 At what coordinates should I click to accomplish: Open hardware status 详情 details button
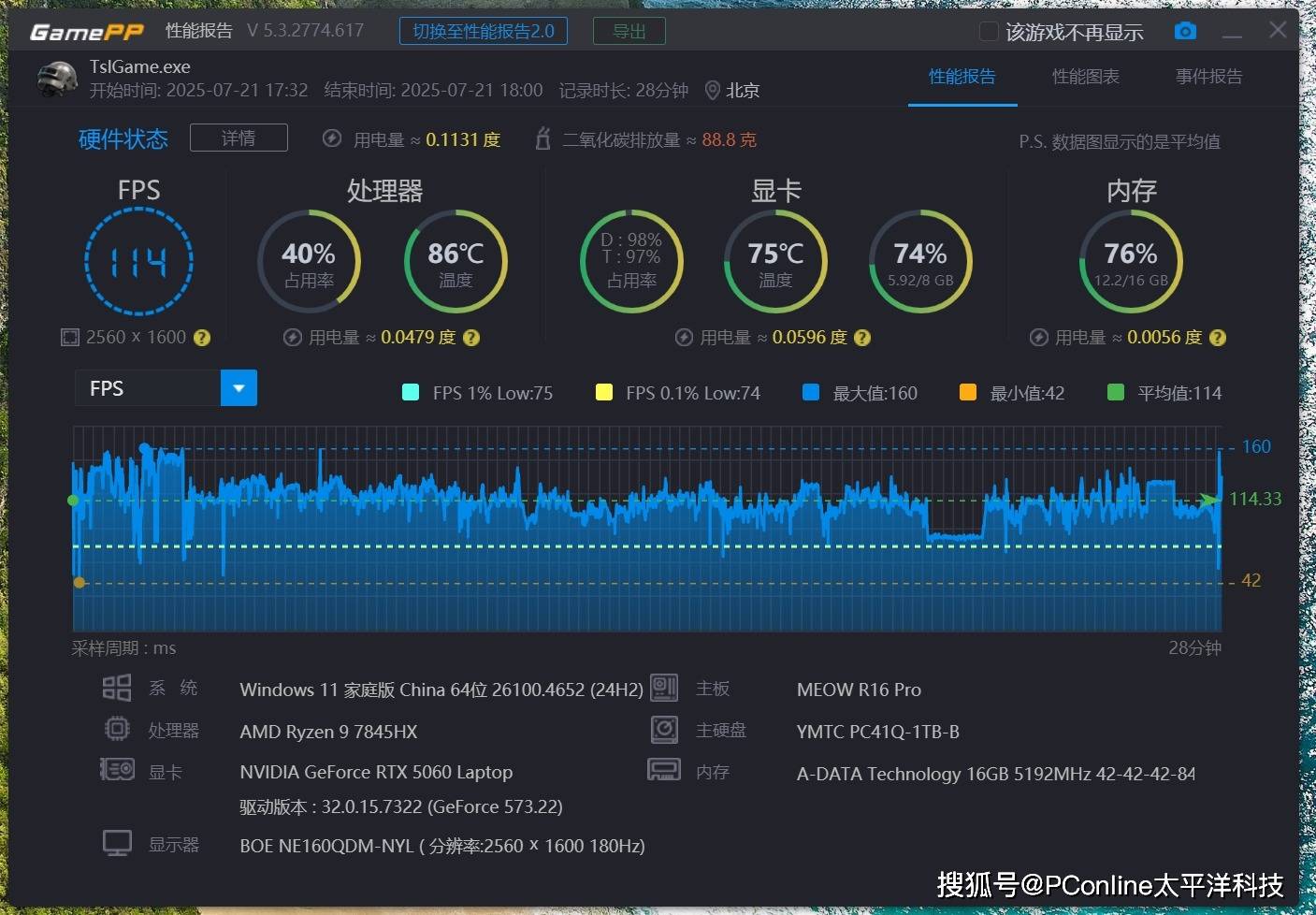click(x=239, y=138)
